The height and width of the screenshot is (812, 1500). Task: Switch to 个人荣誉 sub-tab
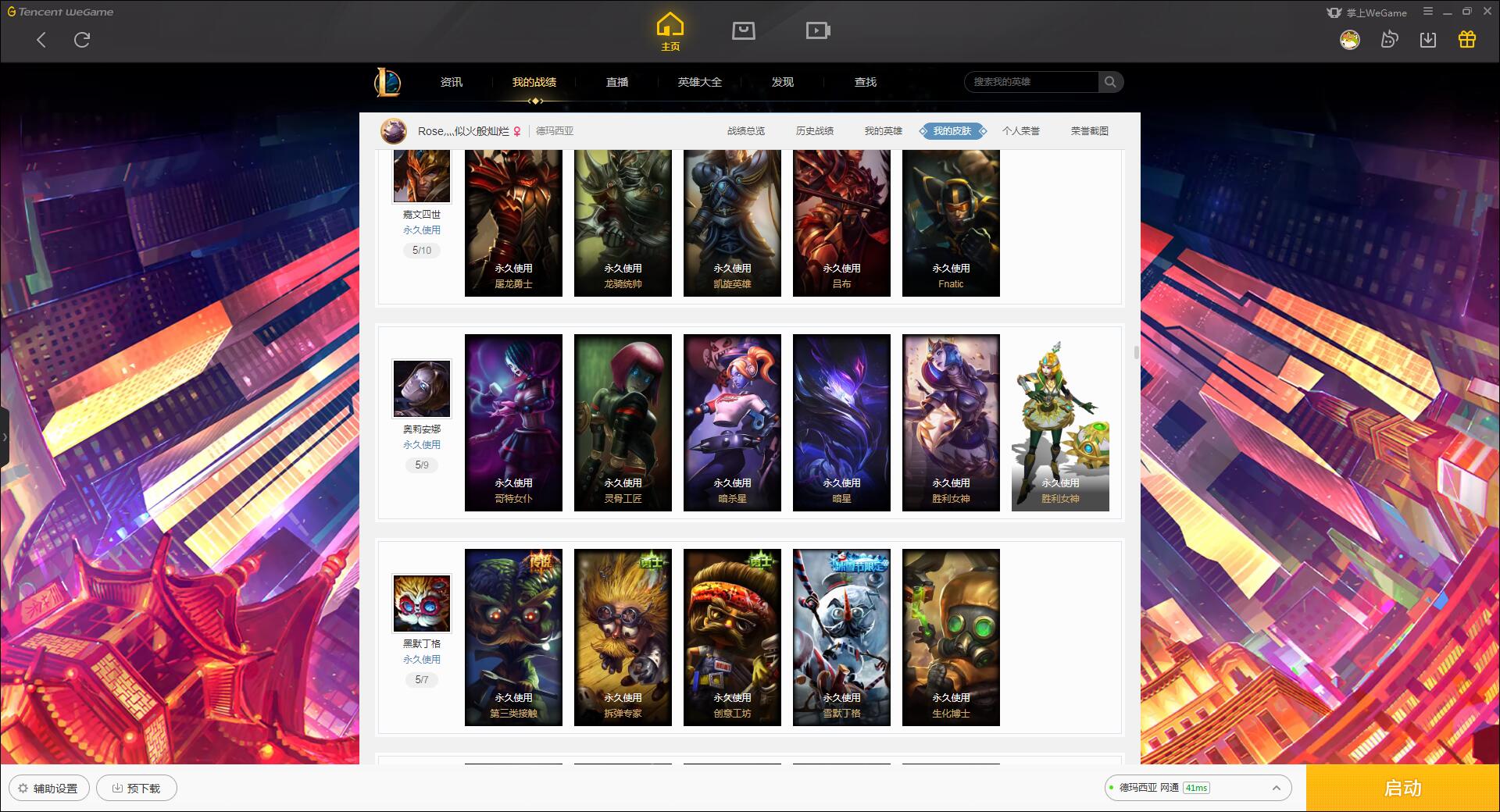tap(1021, 131)
